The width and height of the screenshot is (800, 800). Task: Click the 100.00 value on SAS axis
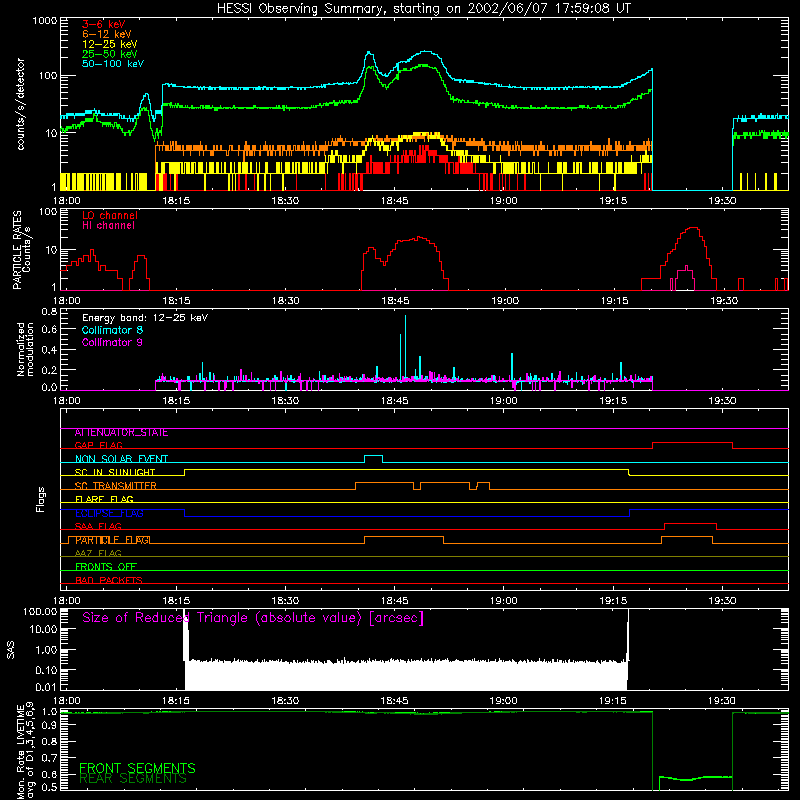tap(40, 611)
